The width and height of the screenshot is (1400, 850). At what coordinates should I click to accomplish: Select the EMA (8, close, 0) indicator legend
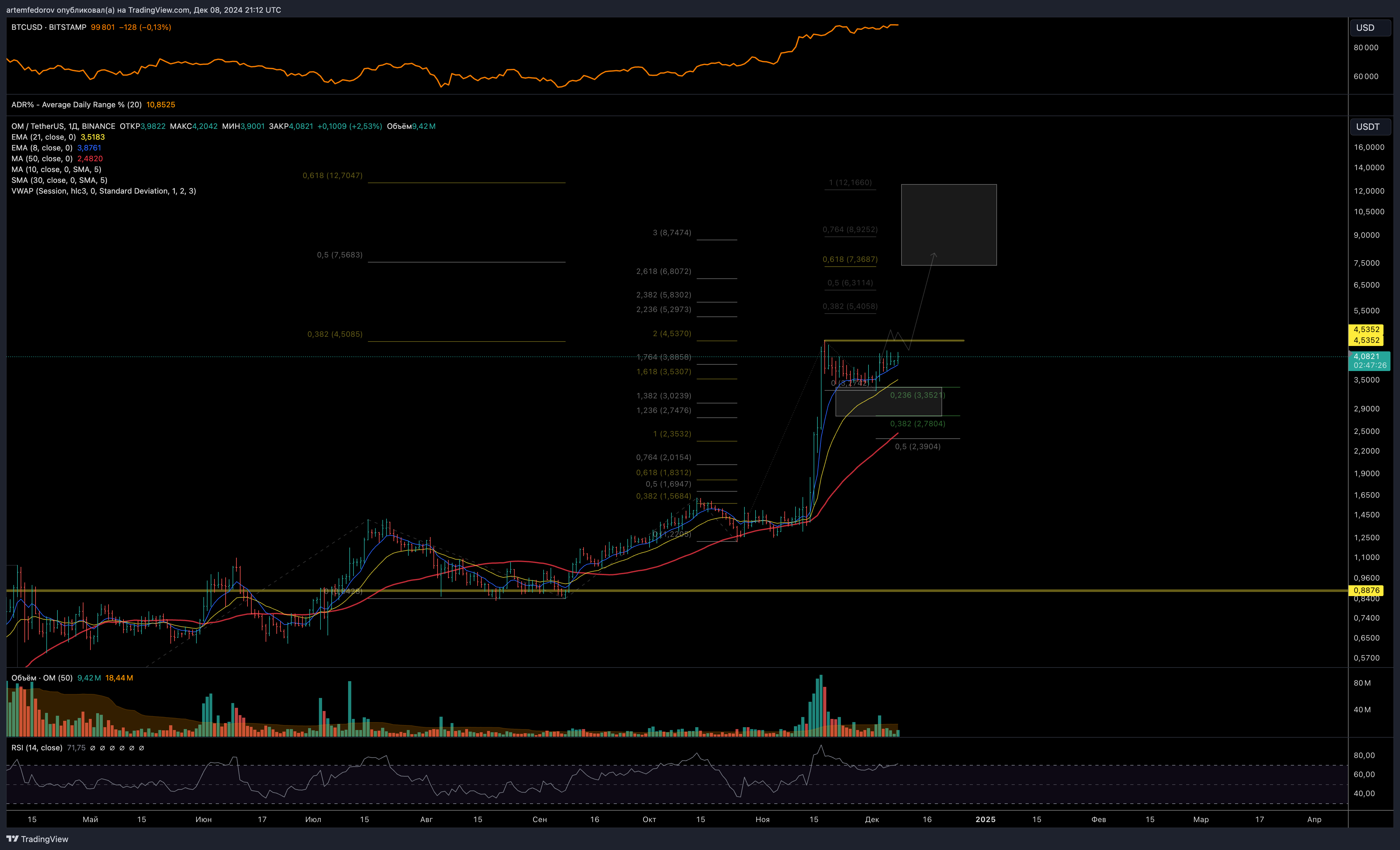click(42, 148)
